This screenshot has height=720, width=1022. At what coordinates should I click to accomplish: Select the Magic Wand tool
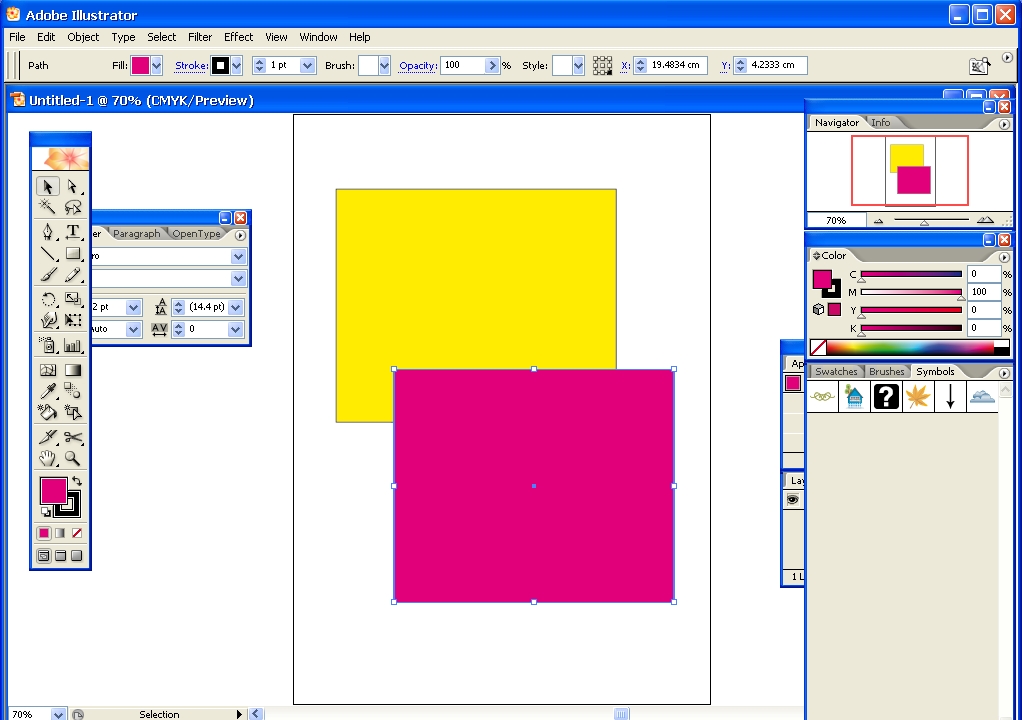point(47,207)
